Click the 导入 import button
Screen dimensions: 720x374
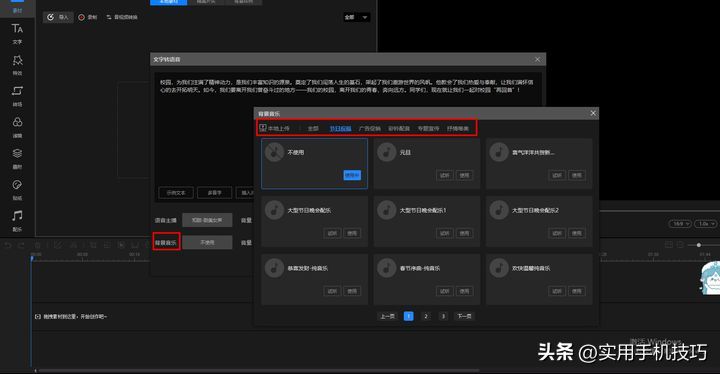(58, 17)
